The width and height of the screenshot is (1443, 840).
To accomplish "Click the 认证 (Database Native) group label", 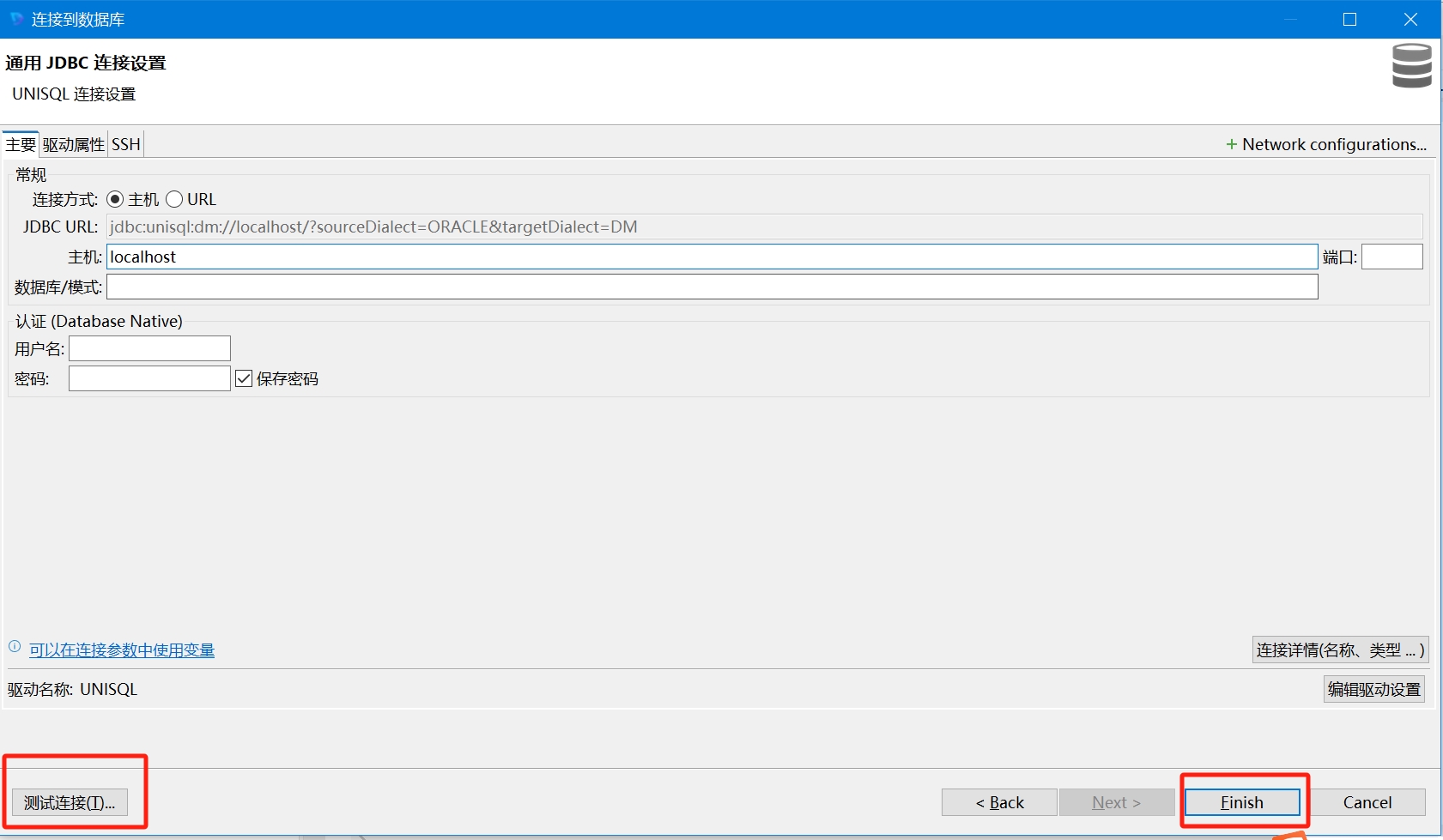I will pos(99,321).
